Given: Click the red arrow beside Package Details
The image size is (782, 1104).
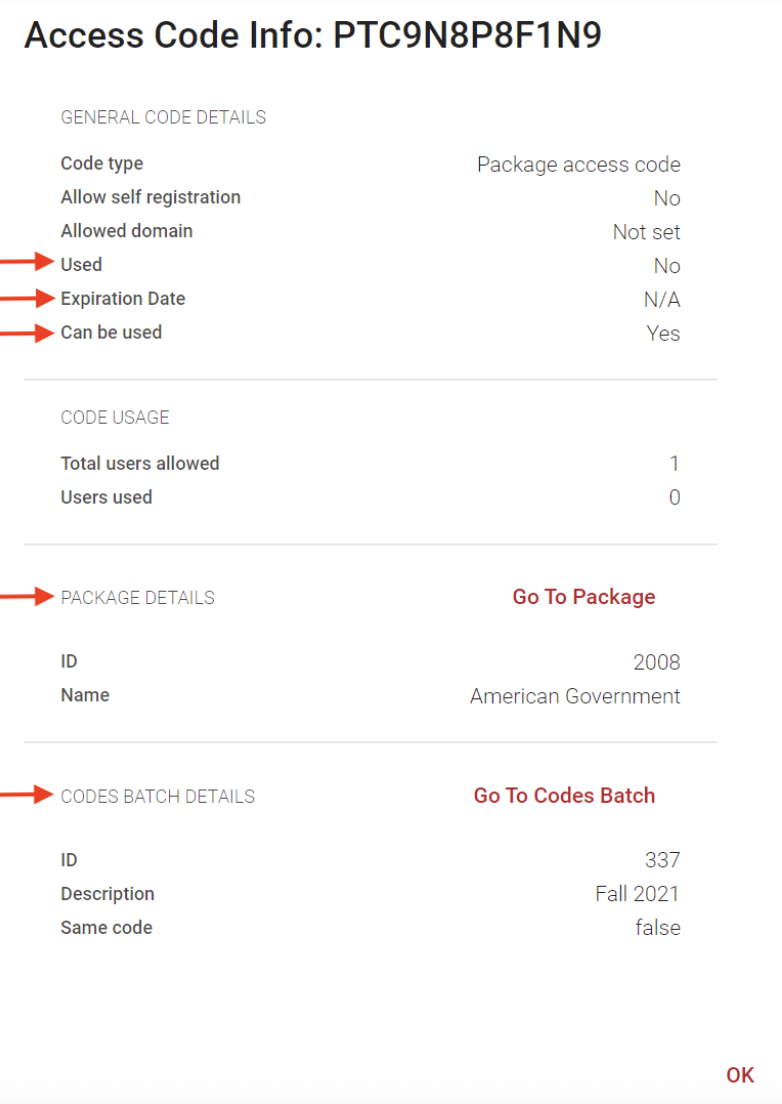Looking at the screenshot, I should [27, 596].
